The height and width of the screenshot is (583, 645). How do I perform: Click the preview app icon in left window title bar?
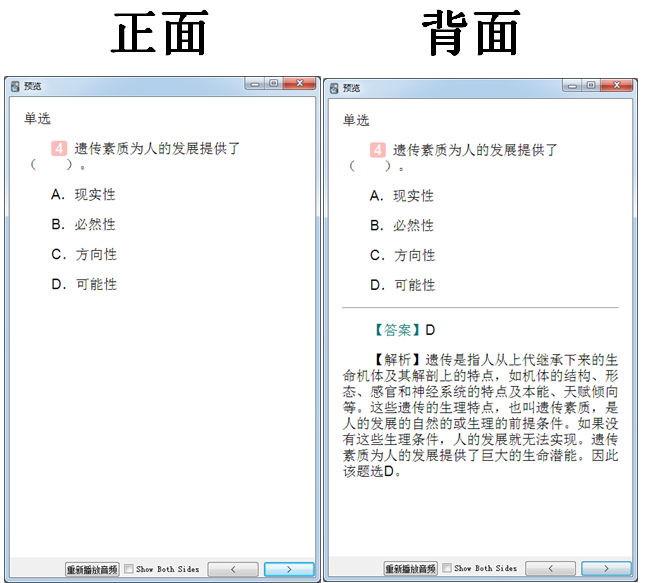(x=15, y=86)
